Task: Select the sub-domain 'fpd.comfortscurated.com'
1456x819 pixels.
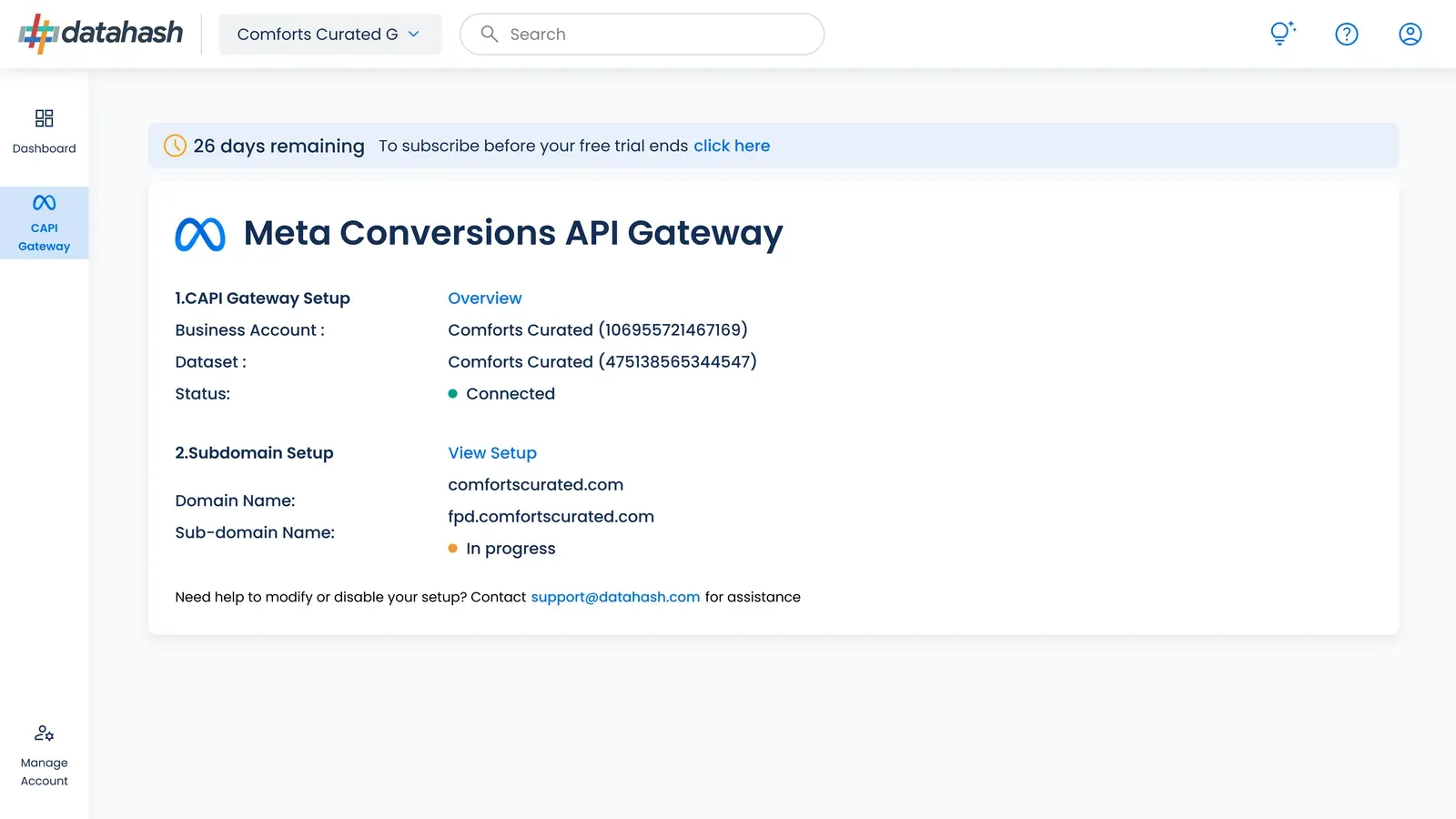Action: pyautogui.click(x=551, y=517)
